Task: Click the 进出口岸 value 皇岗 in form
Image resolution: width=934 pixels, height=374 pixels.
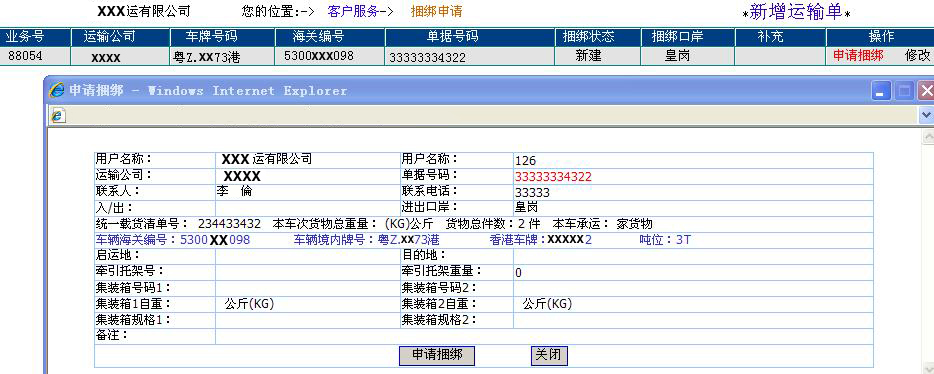Action: [527, 207]
